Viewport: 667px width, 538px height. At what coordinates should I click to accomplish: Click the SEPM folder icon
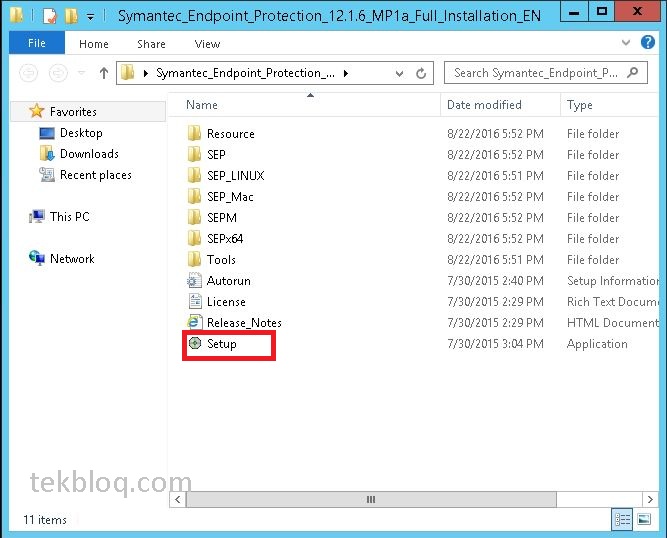pos(194,217)
